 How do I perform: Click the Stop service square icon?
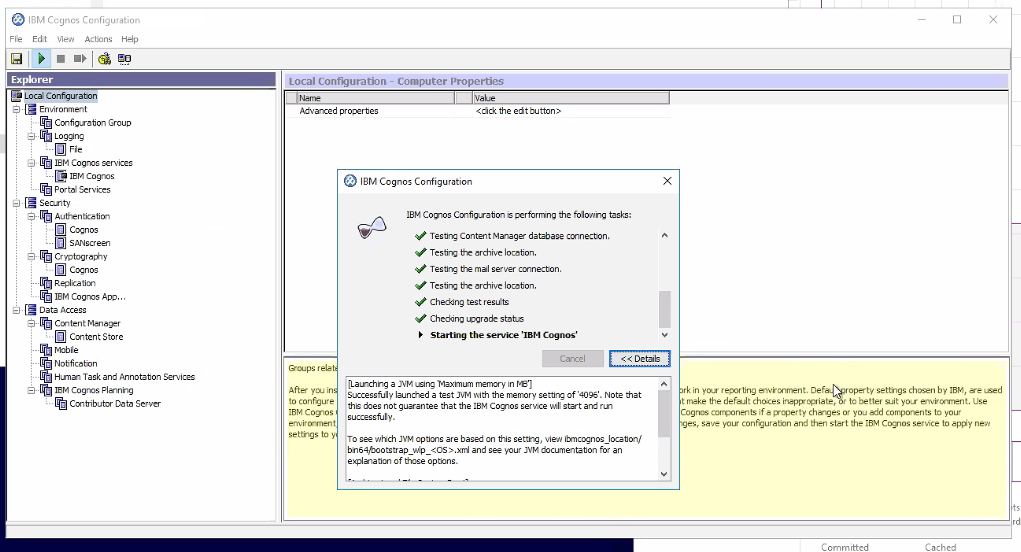(61, 59)
